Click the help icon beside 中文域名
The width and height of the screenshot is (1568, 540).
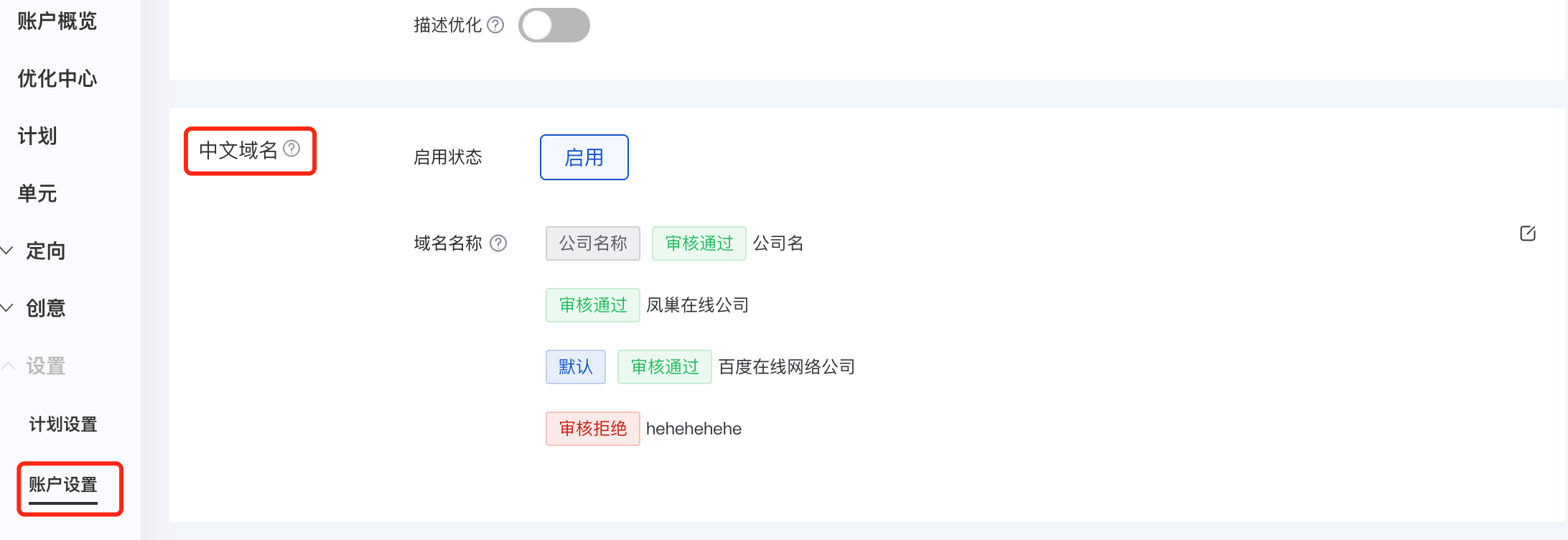click(291, 149)
